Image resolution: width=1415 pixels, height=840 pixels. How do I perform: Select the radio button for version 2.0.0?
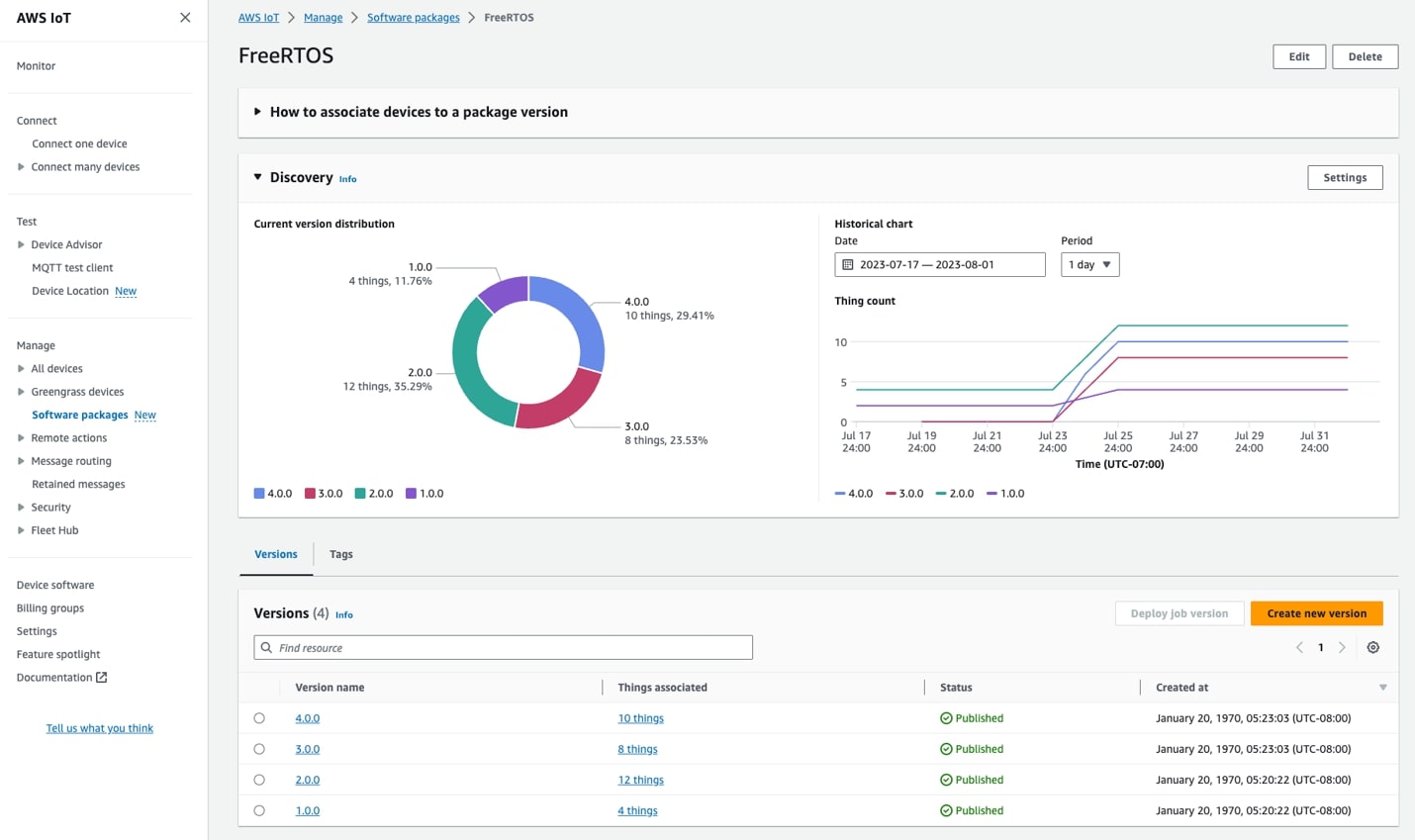tap(259, 780)
